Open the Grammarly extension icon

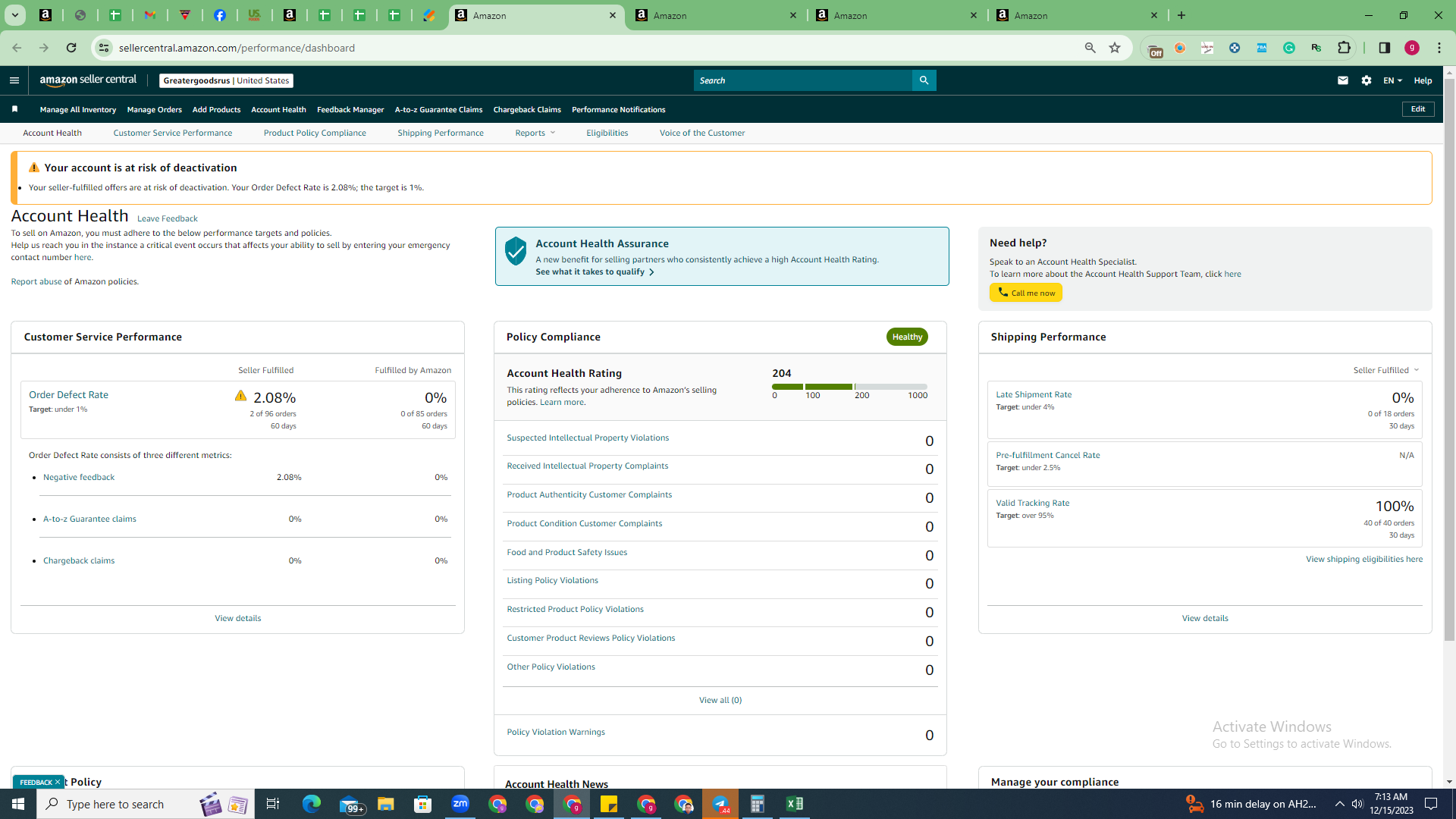pos(1289,48)
